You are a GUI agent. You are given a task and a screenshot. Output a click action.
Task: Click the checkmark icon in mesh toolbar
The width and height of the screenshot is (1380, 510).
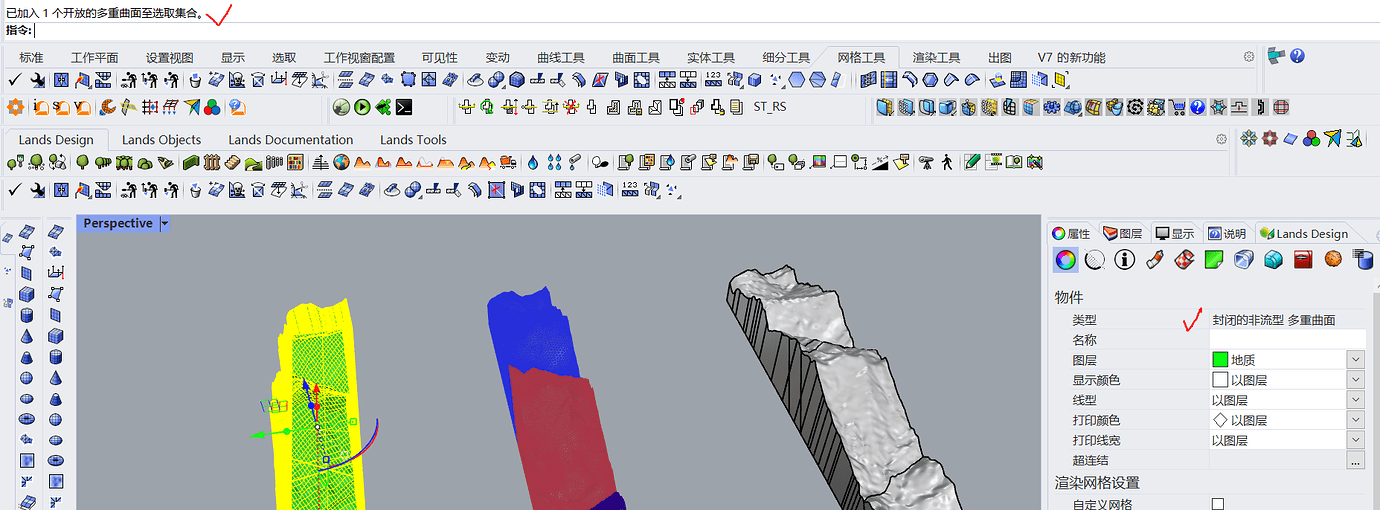(x=15, y=80)
